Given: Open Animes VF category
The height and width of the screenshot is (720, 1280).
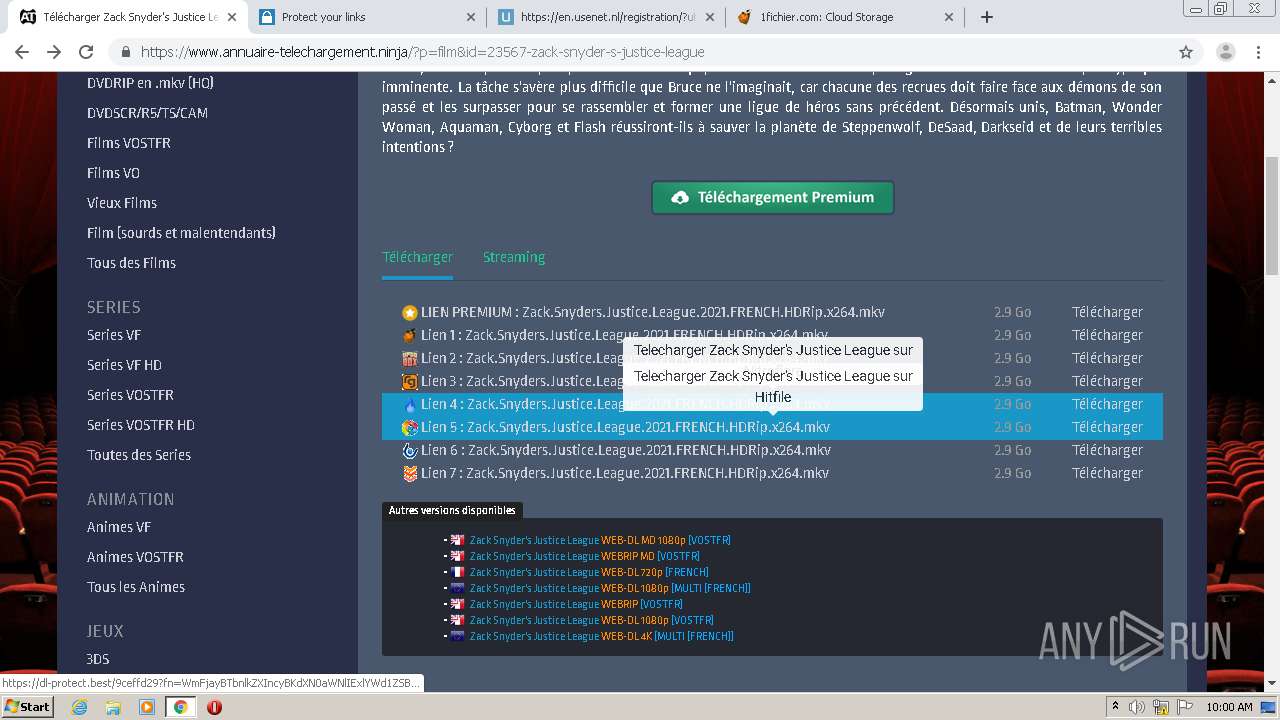Looking at the screenshot, I should coord(119,527).
